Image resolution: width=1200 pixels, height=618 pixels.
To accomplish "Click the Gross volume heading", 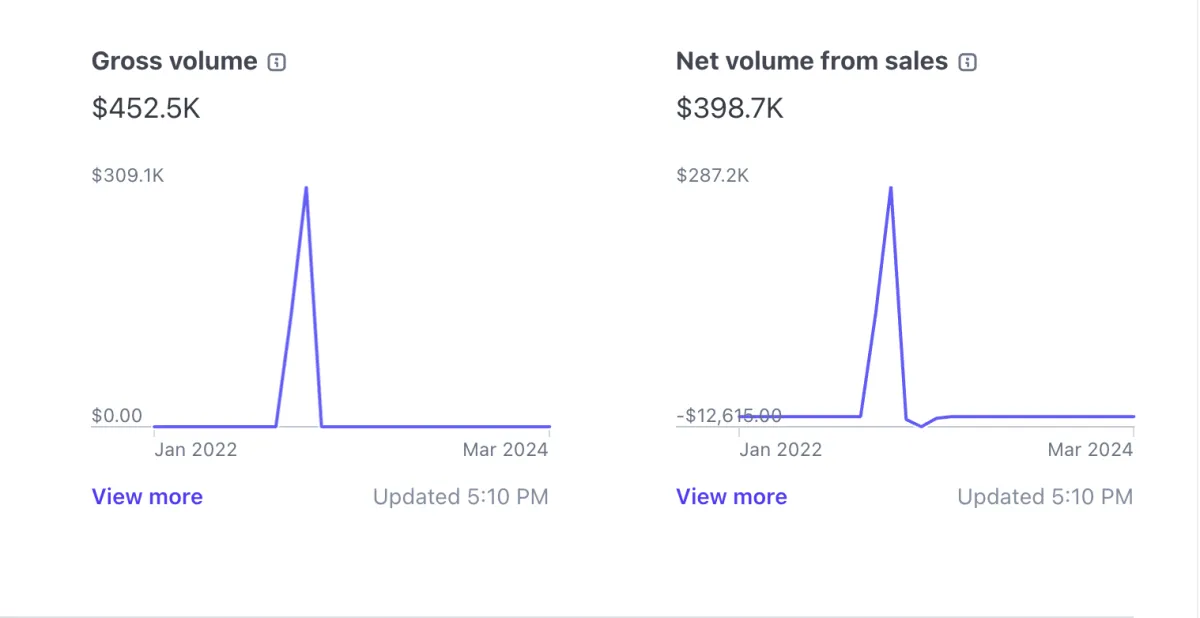I will (x=174, y=61).
